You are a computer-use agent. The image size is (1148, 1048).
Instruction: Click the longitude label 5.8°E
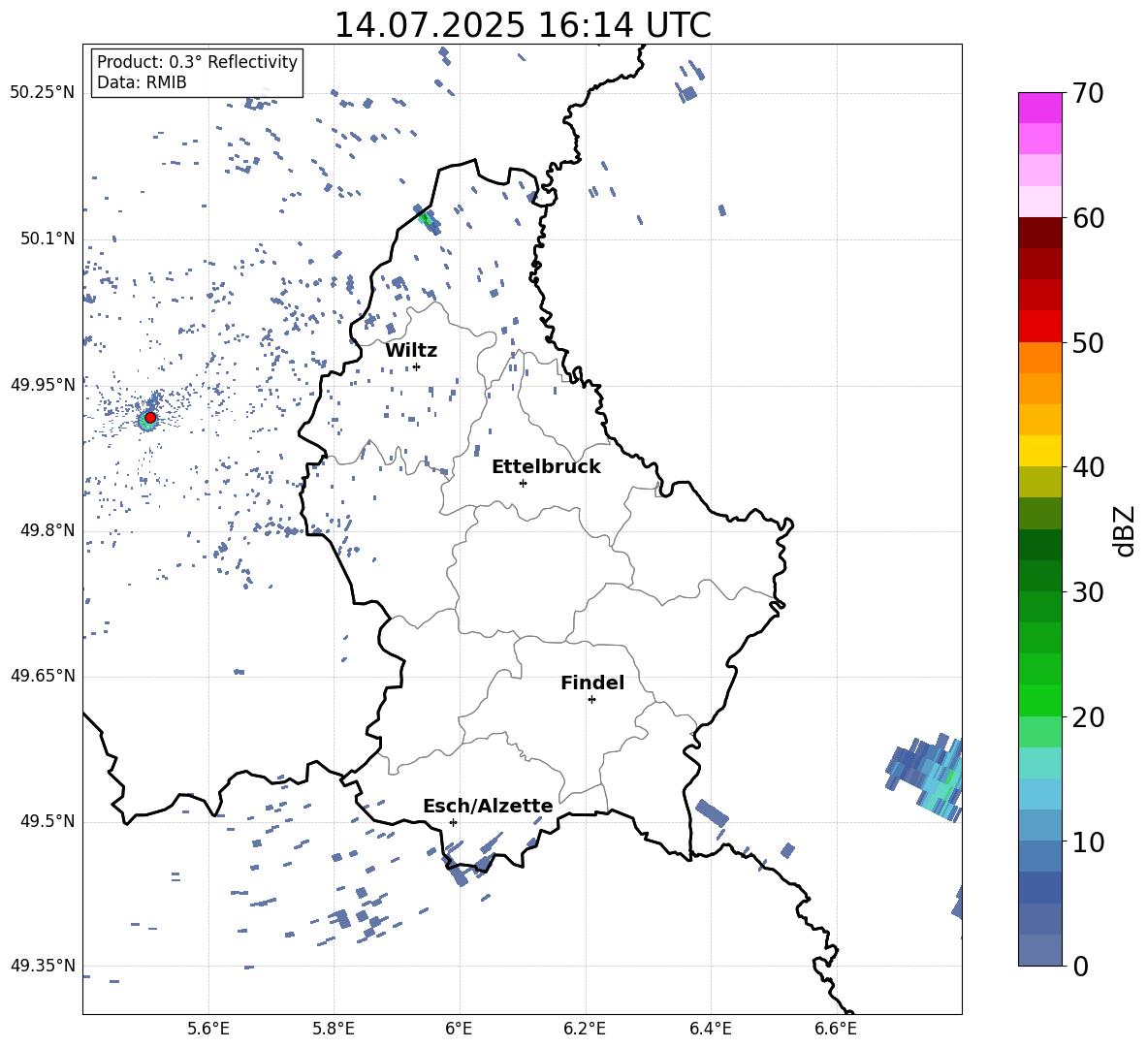(334, 1029)
